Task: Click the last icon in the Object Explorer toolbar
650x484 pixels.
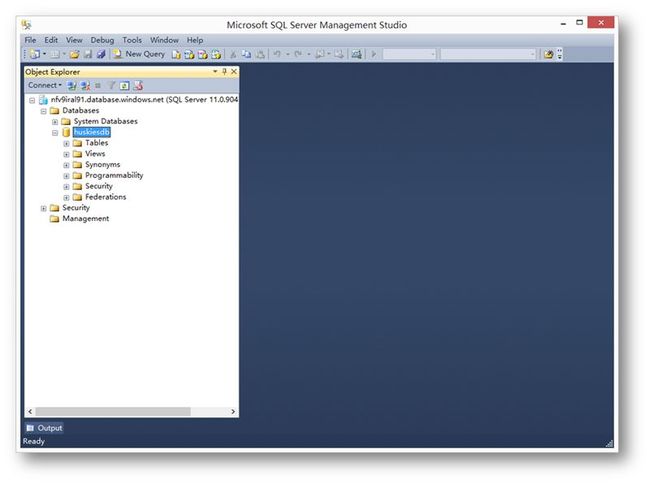Action: click(138, 86)
